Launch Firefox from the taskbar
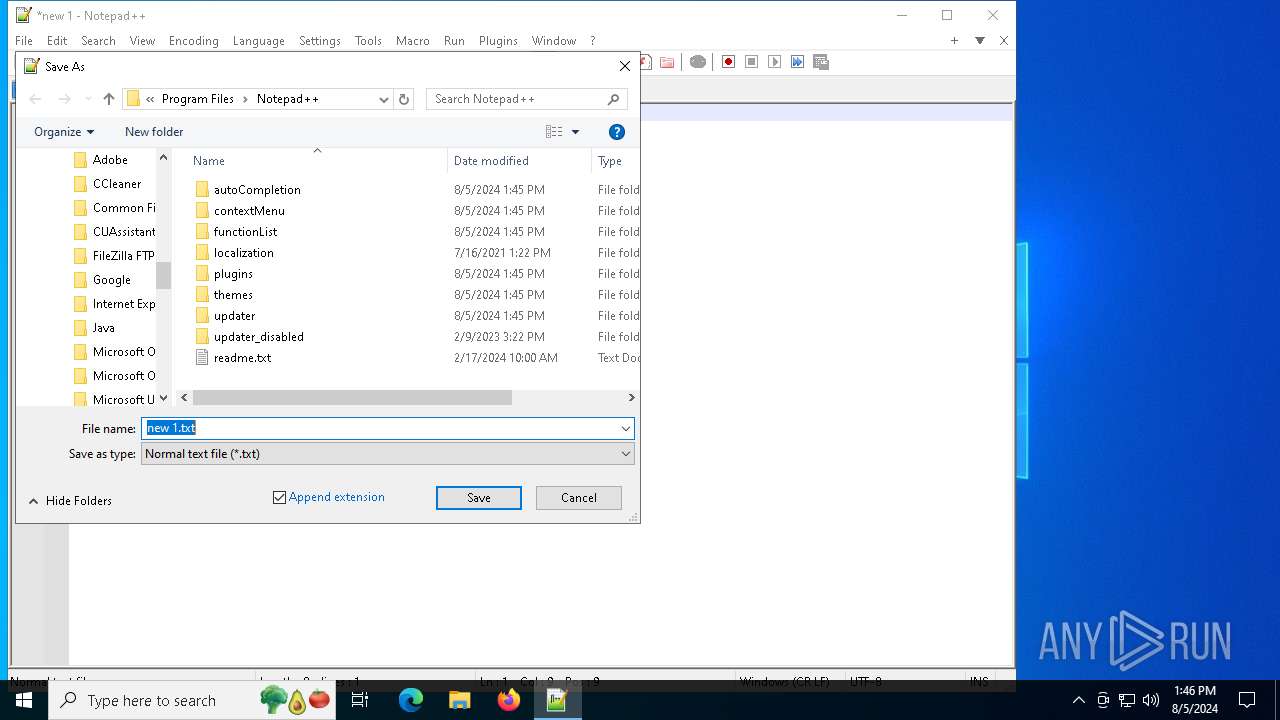1280x720 pixels. [508, 700]
